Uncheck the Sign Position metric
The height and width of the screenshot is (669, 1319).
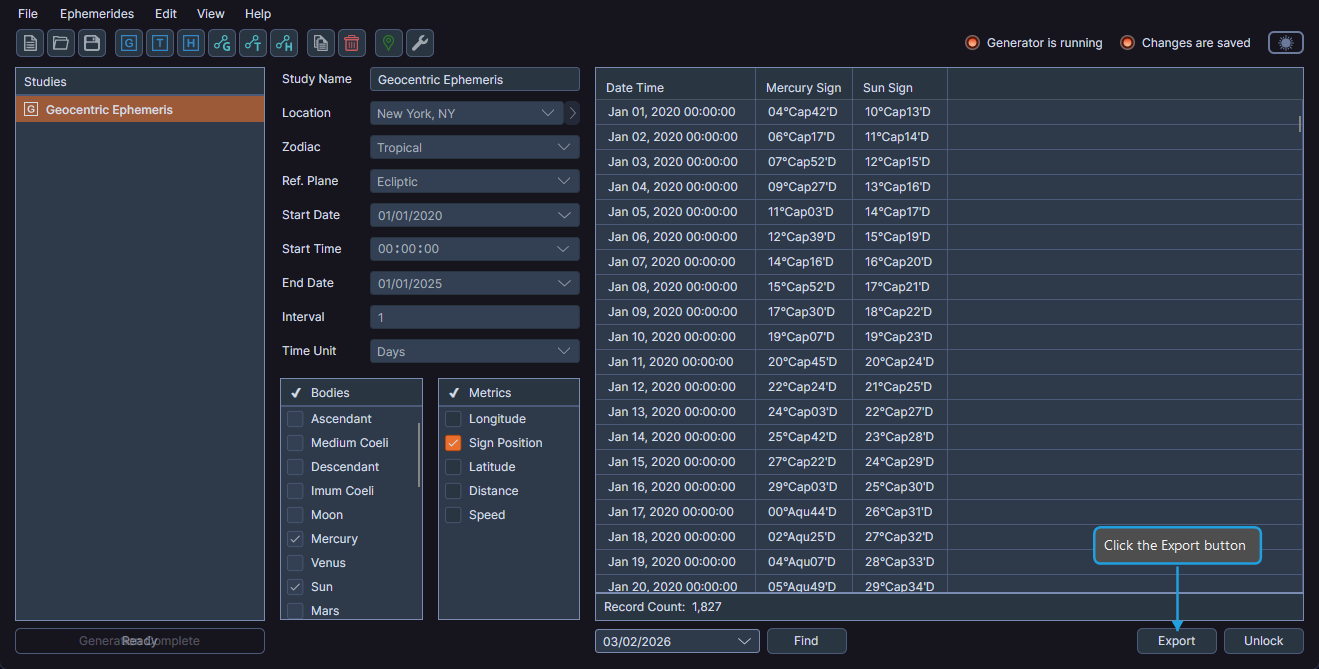coord(452,442)
